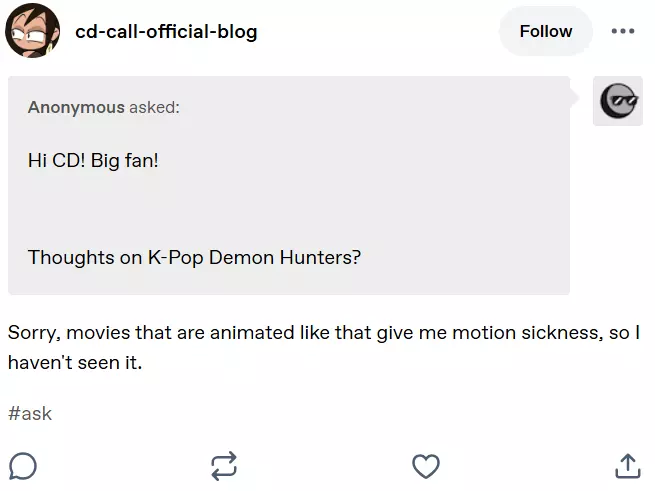
Task: Select the 'asked:' label text
Action: point(154,107)
